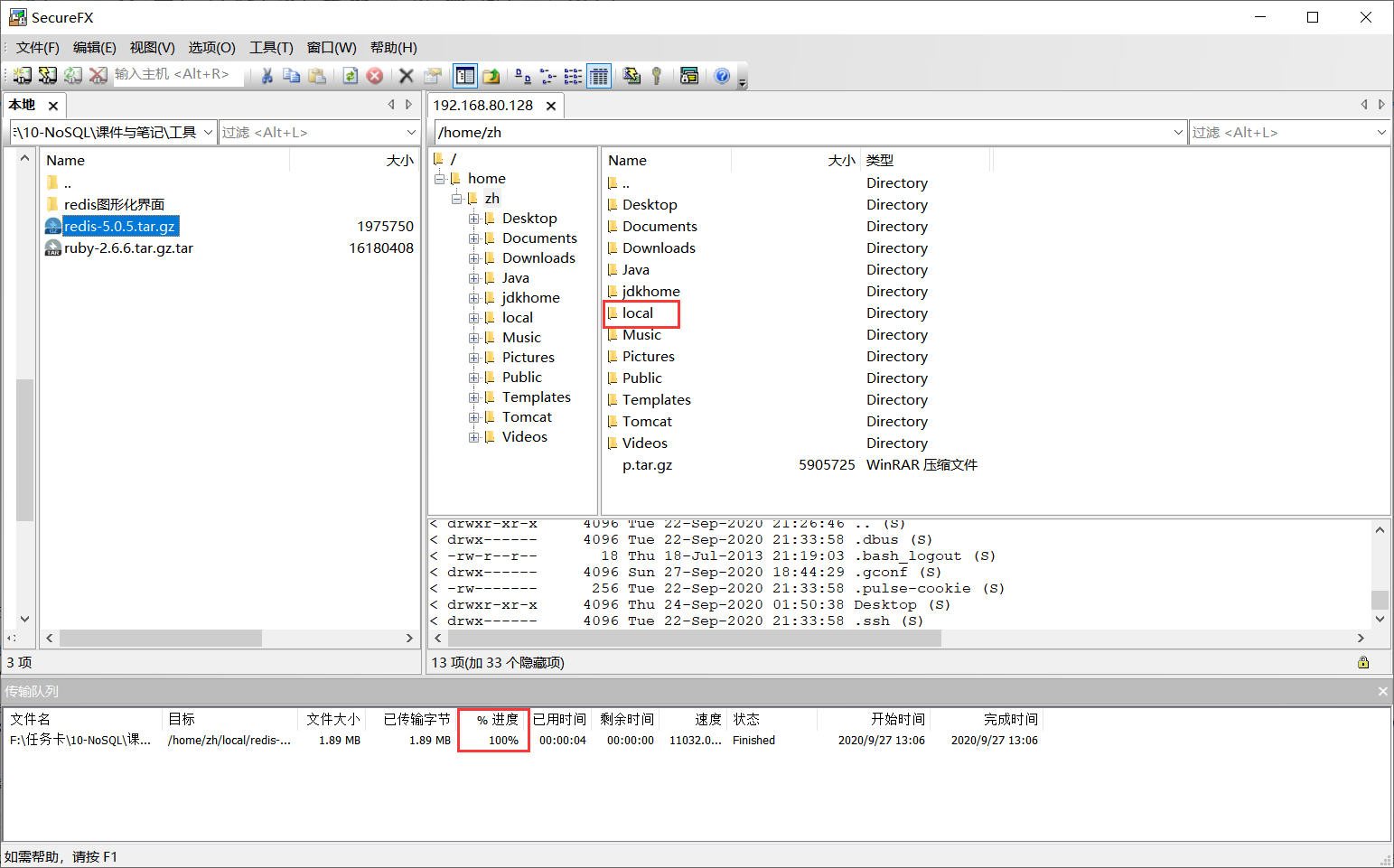Sort transfer queue by 速度 column
The width and height of the screenshot is (1394, 868).
[693, 719]
